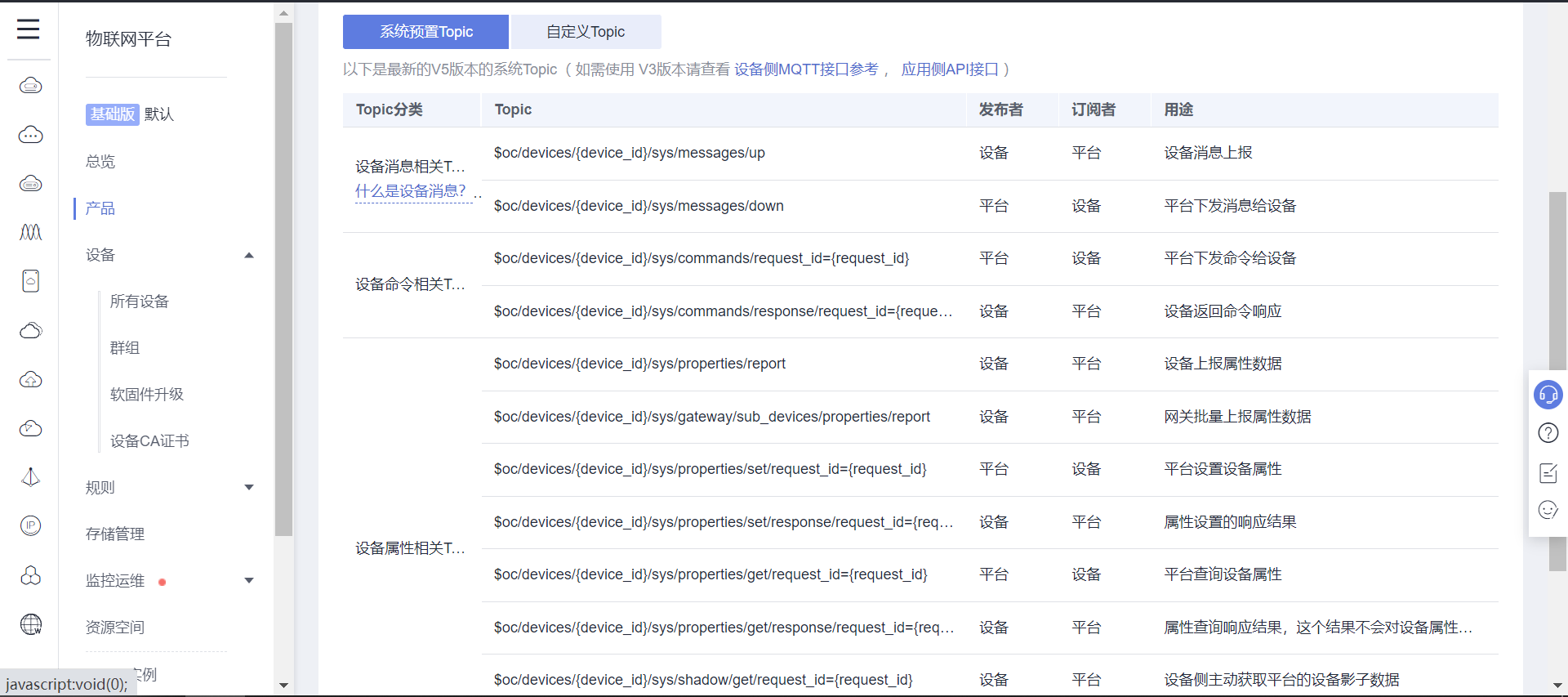Switch to the 自定义Topic tab
Screen dimensions: 1568x697
coord(586,32)
